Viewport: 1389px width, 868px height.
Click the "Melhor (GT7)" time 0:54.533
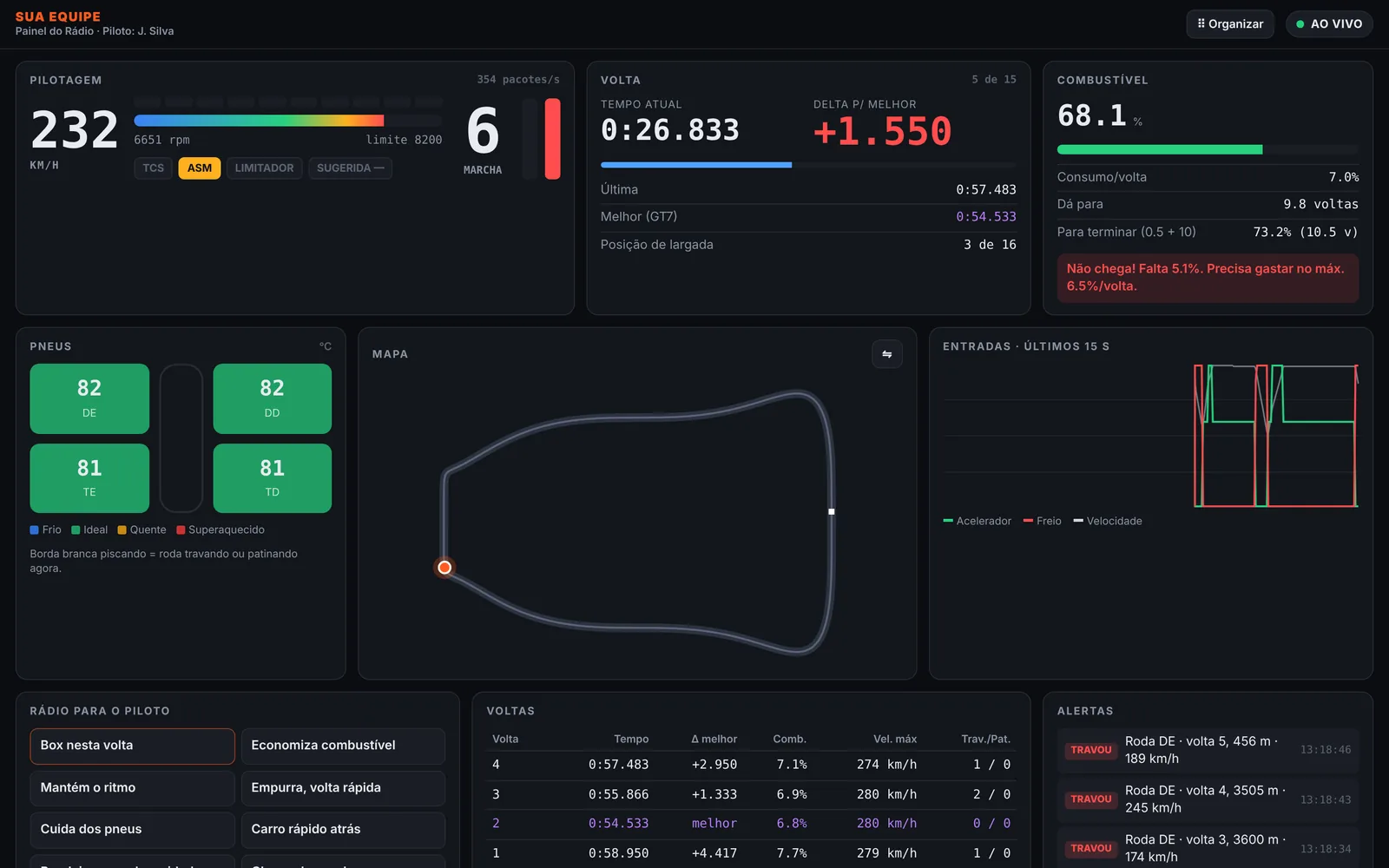coord(986,217)
